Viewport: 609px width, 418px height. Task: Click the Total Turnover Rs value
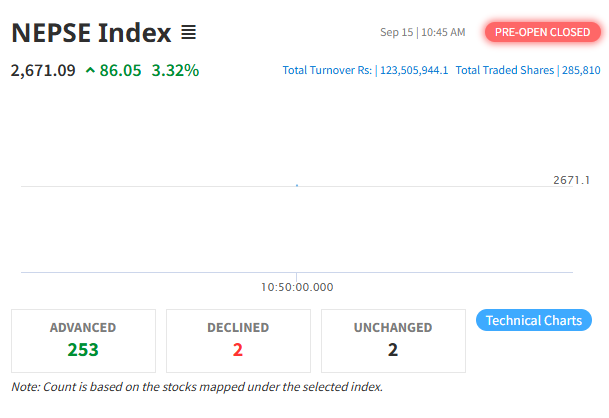point(414,70)
